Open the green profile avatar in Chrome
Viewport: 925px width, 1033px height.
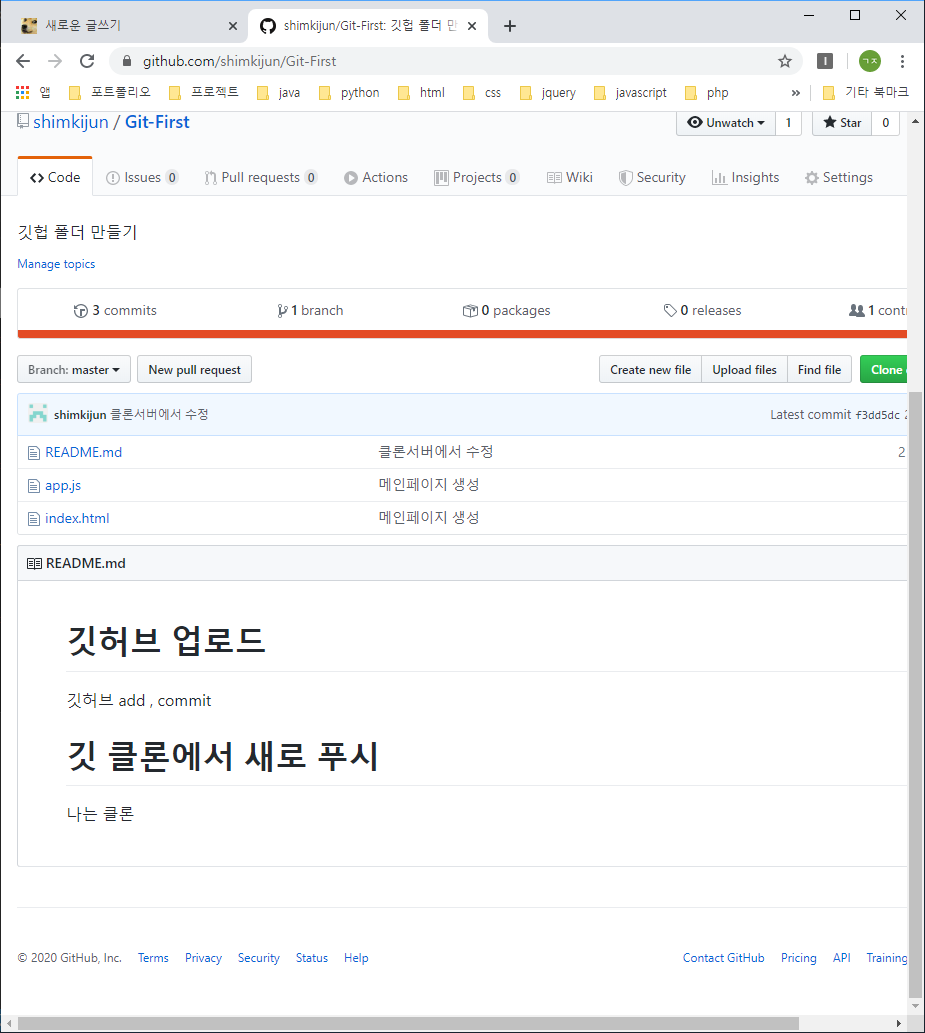point(870,61)
